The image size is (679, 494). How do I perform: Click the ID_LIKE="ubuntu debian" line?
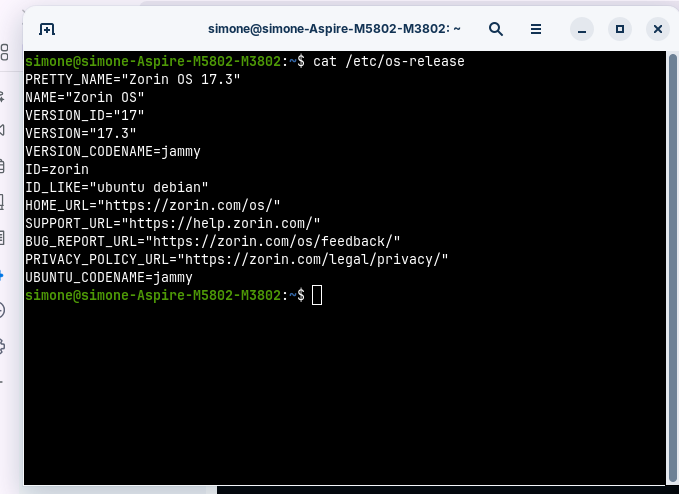[116, 187]
